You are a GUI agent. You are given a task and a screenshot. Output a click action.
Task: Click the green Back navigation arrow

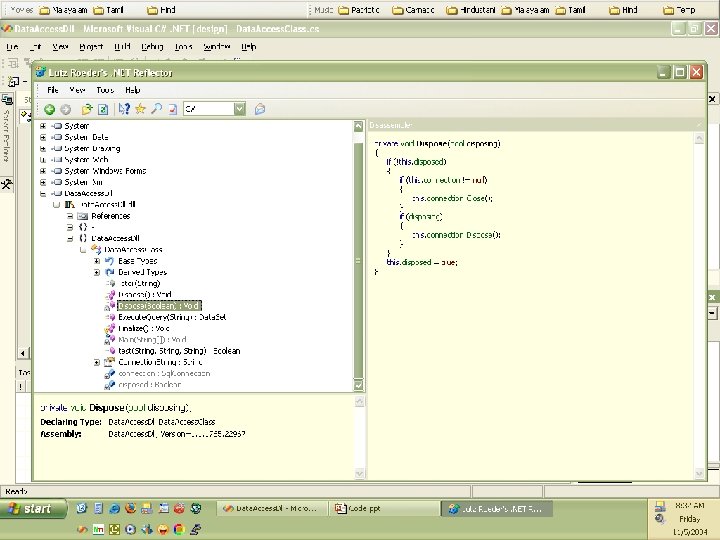click(49, 108)
